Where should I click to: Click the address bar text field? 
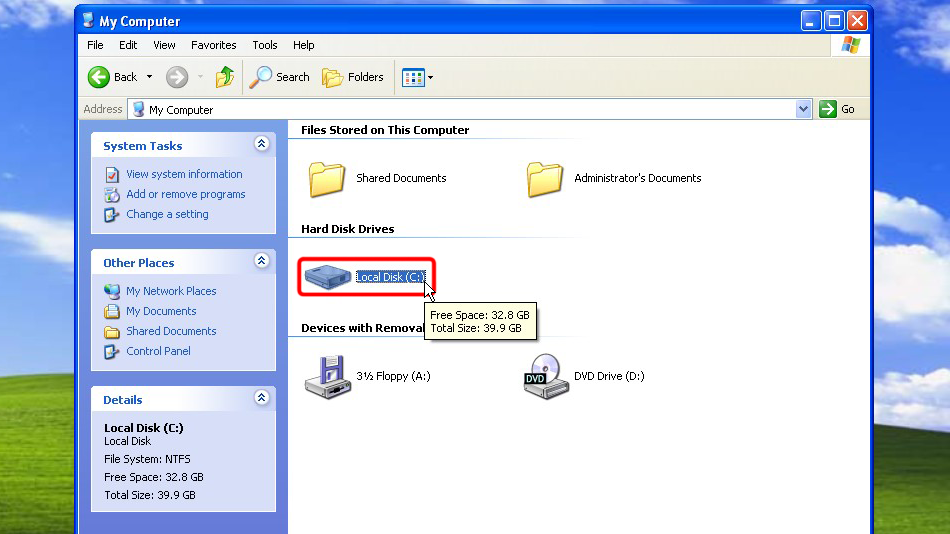click(x=470, y=109)
